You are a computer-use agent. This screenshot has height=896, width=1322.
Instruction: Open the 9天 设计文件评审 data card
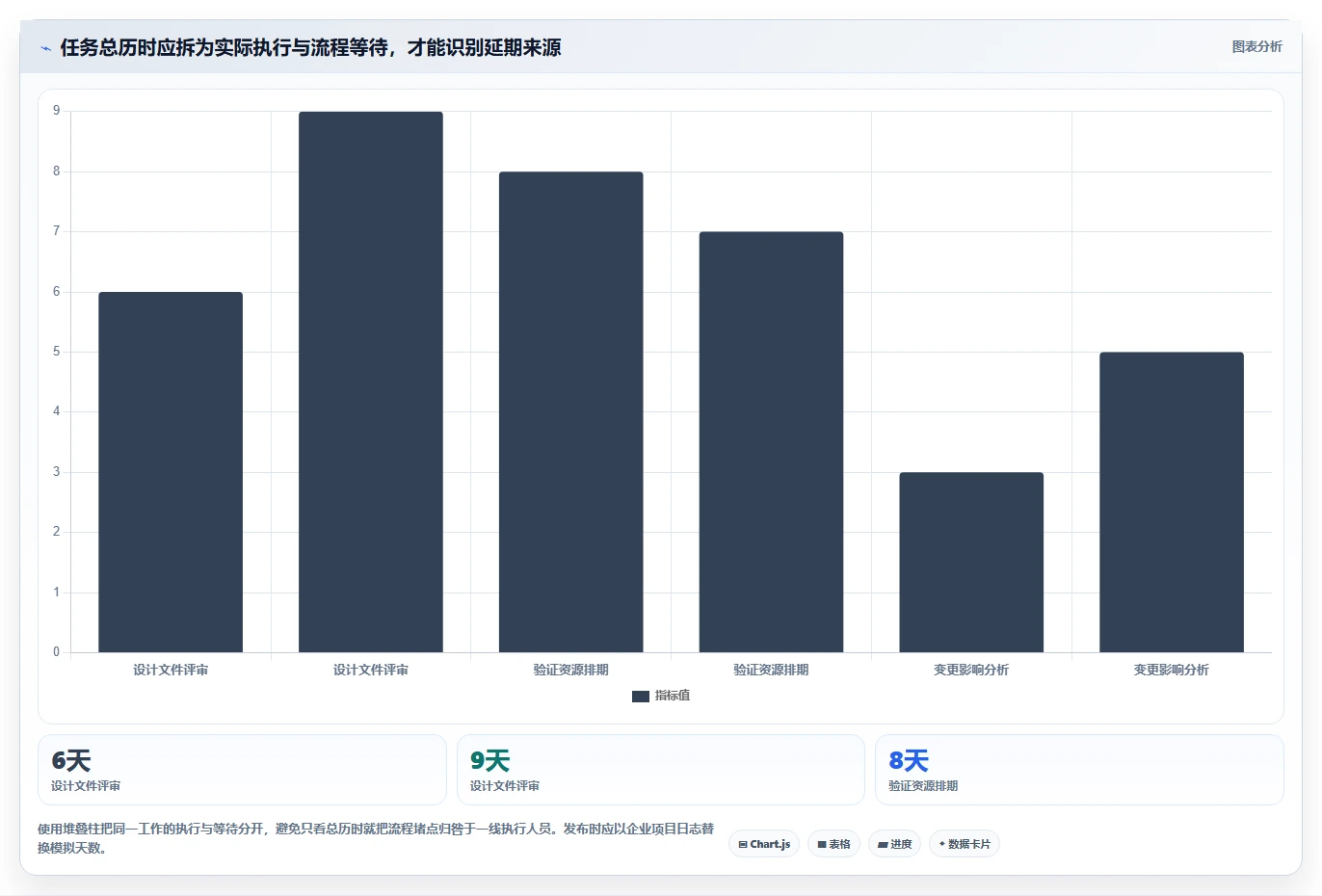pos(661,770)
